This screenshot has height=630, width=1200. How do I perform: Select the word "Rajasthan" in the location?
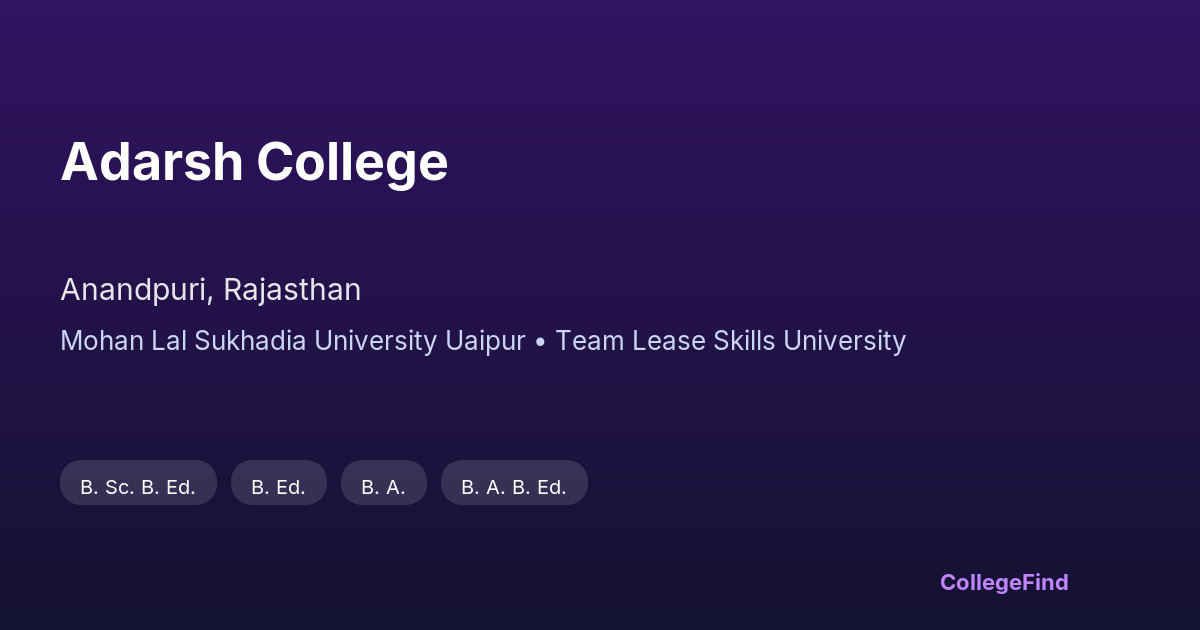(292, 290)
